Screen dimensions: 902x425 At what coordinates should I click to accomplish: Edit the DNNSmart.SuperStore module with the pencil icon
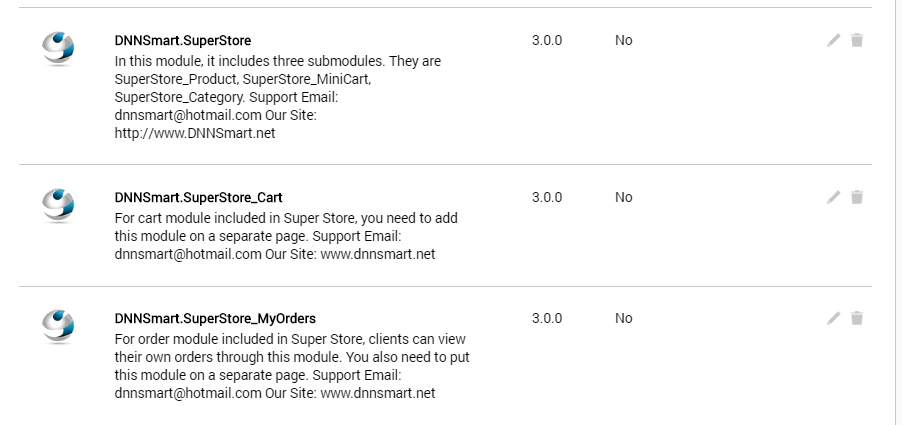click(x=834, y=40)
